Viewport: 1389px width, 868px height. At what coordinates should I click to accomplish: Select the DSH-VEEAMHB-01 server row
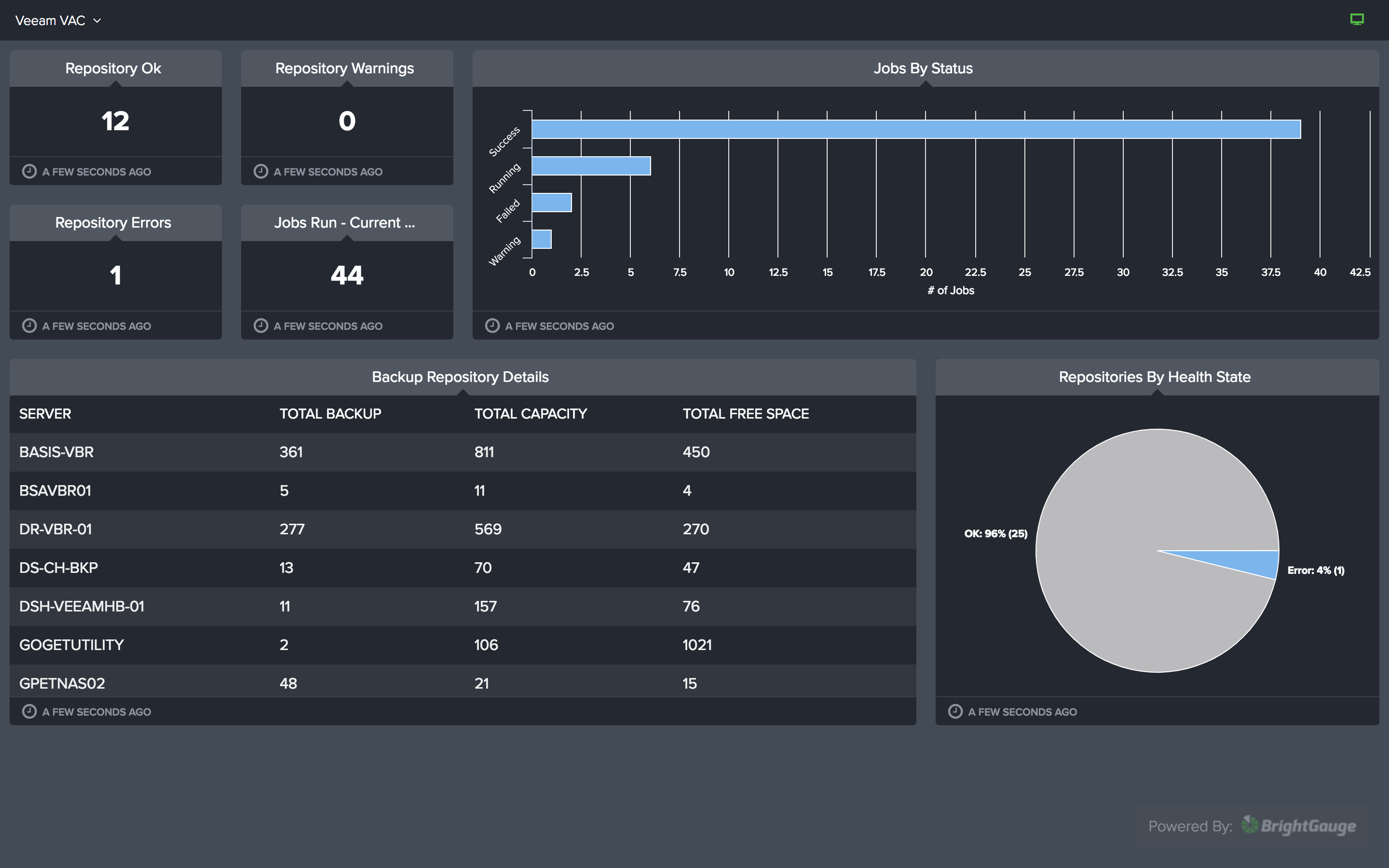[x=463, y=606]
